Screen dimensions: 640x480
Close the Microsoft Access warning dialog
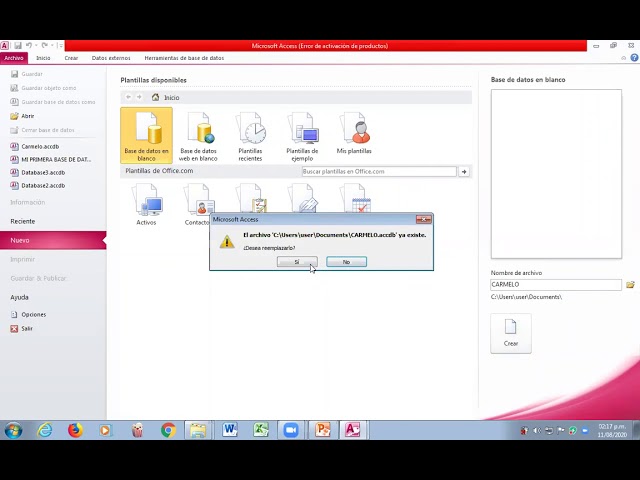coord(424,220)
